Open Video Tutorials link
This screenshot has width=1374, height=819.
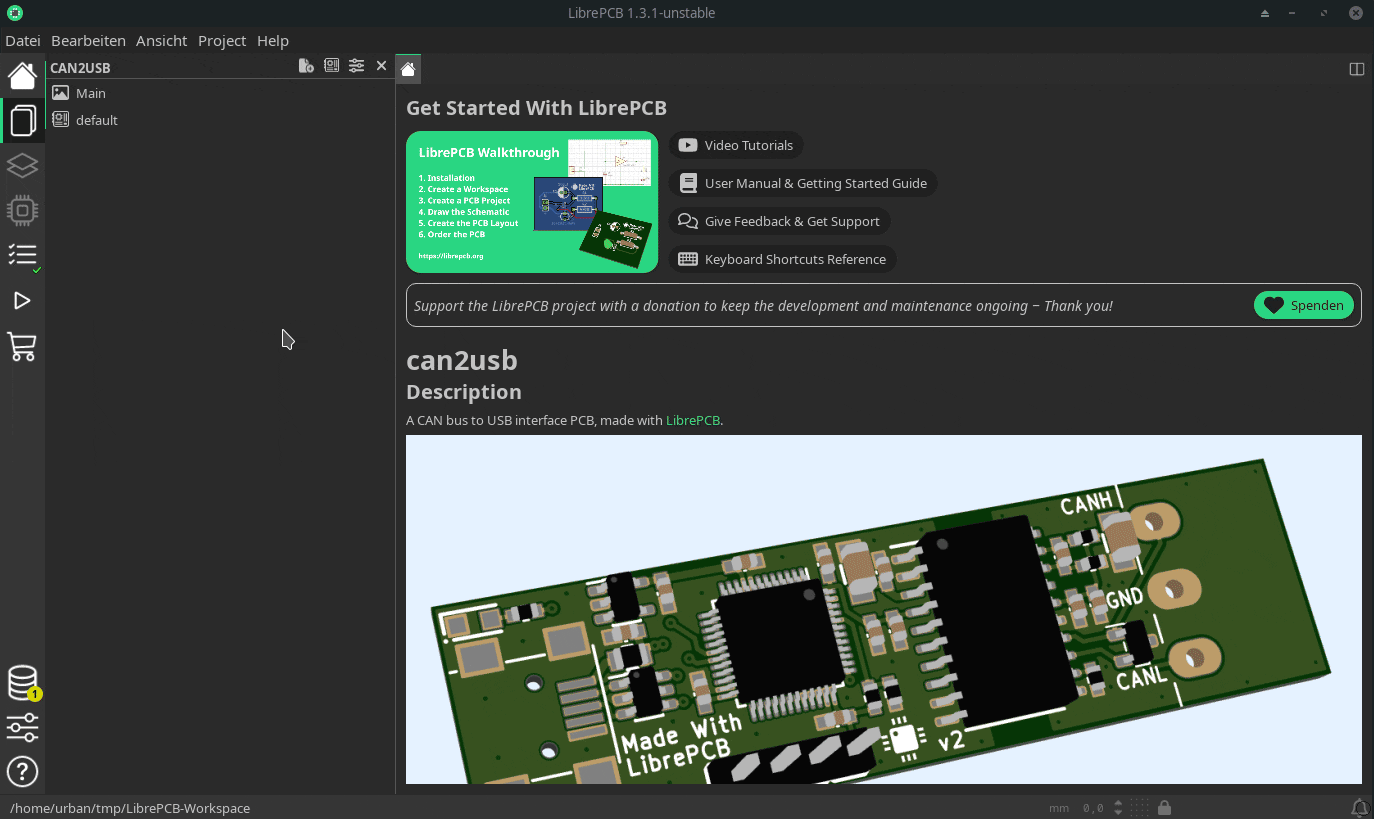[x=736, y=145]
